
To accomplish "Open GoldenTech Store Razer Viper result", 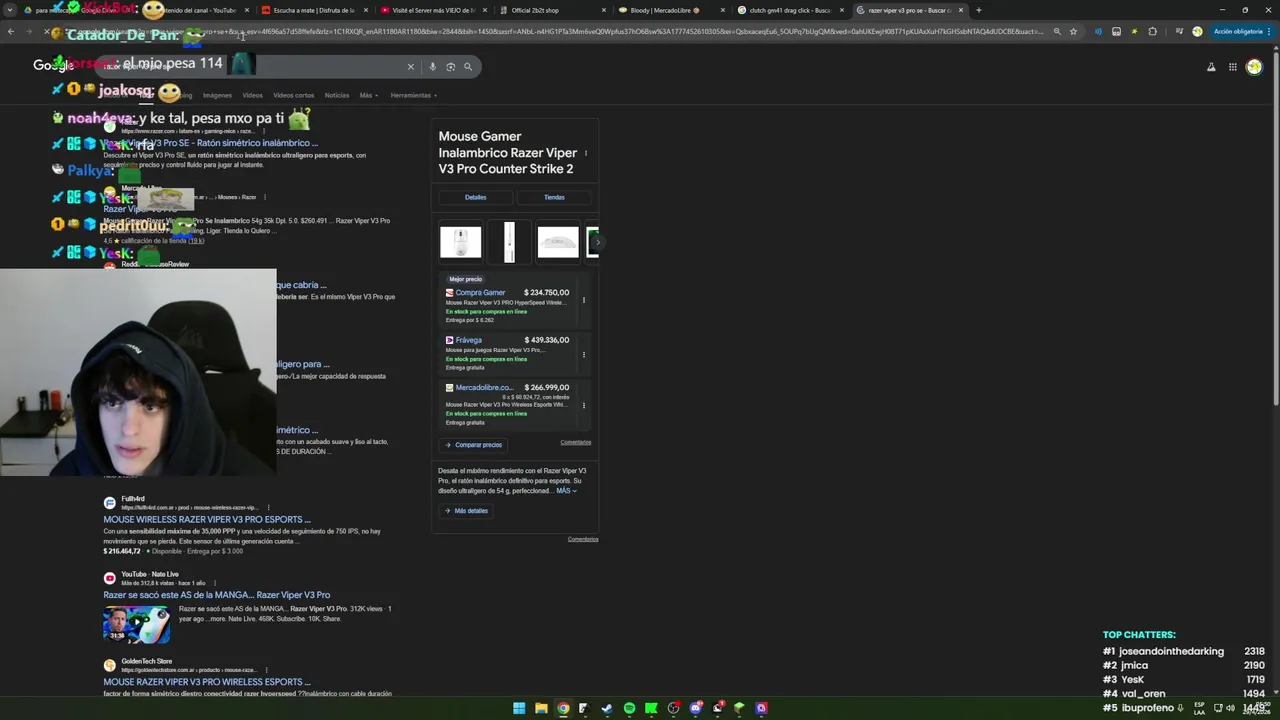I will point(207,682).
